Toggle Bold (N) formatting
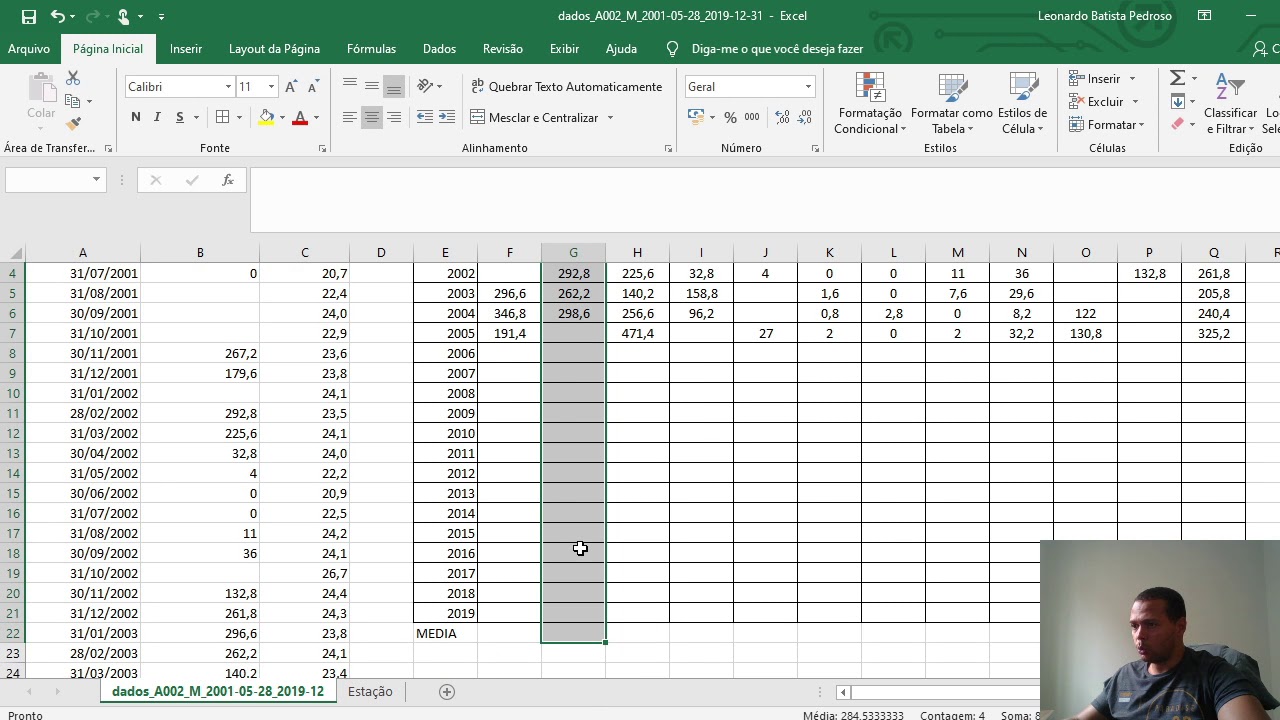This screenshot has height=720, width=1280. pos(136,117)
